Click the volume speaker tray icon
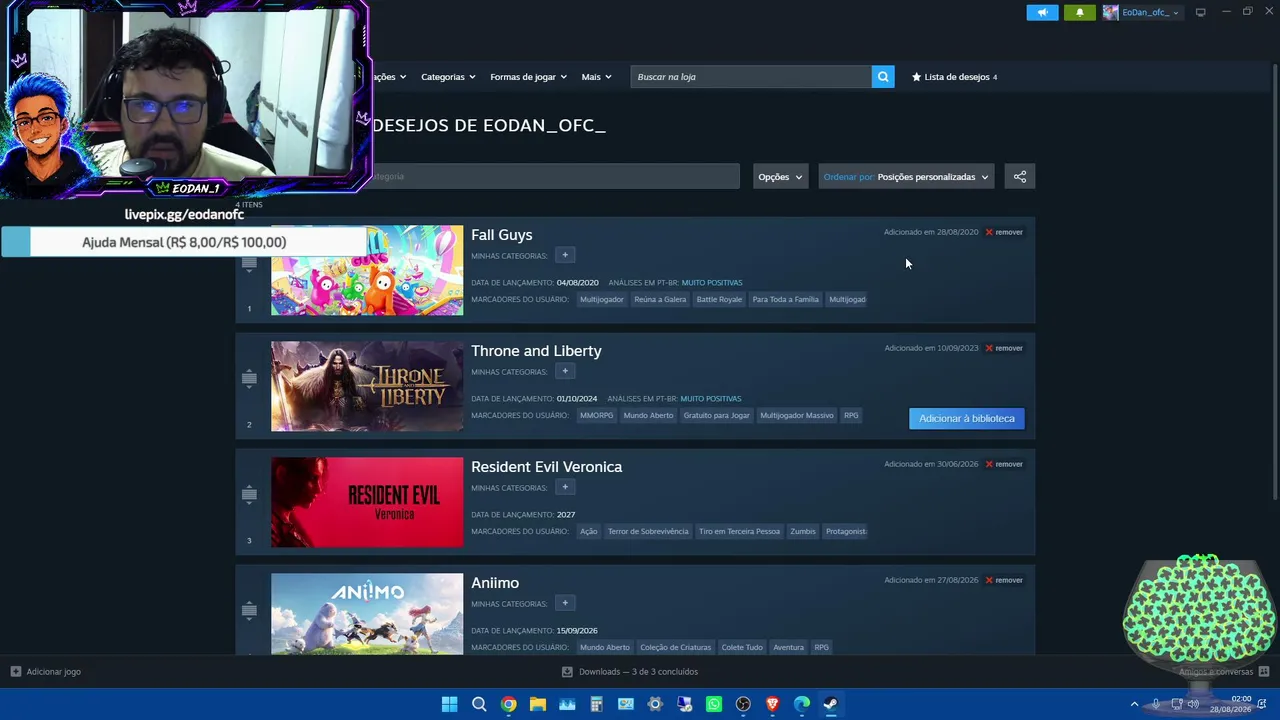Viewport: 1280px width, 720px height. [x=1193, y=704]
